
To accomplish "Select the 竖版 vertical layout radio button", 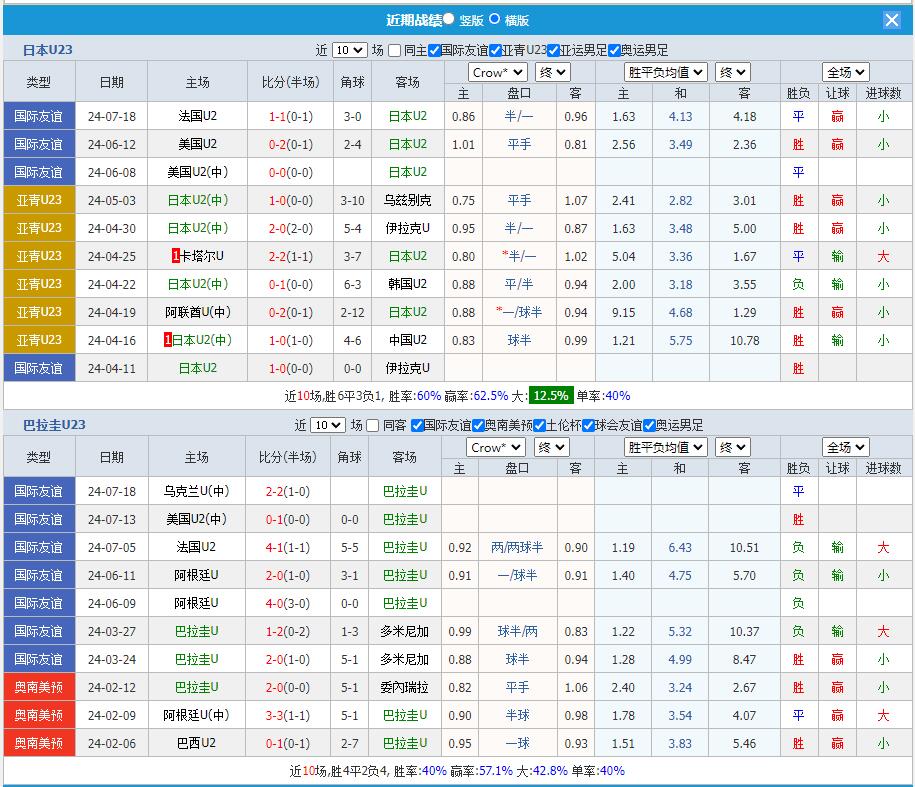I will tap(448, 19).
